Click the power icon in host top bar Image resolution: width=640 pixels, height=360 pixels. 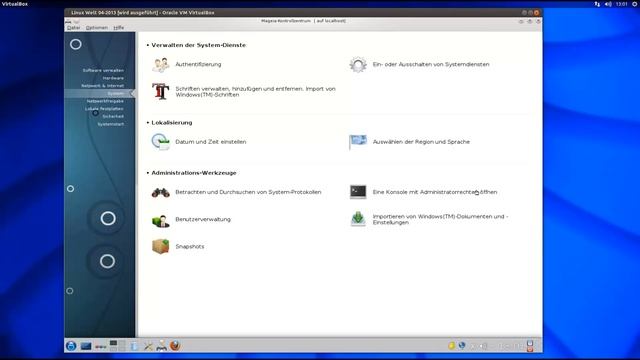tap(635, 4)
